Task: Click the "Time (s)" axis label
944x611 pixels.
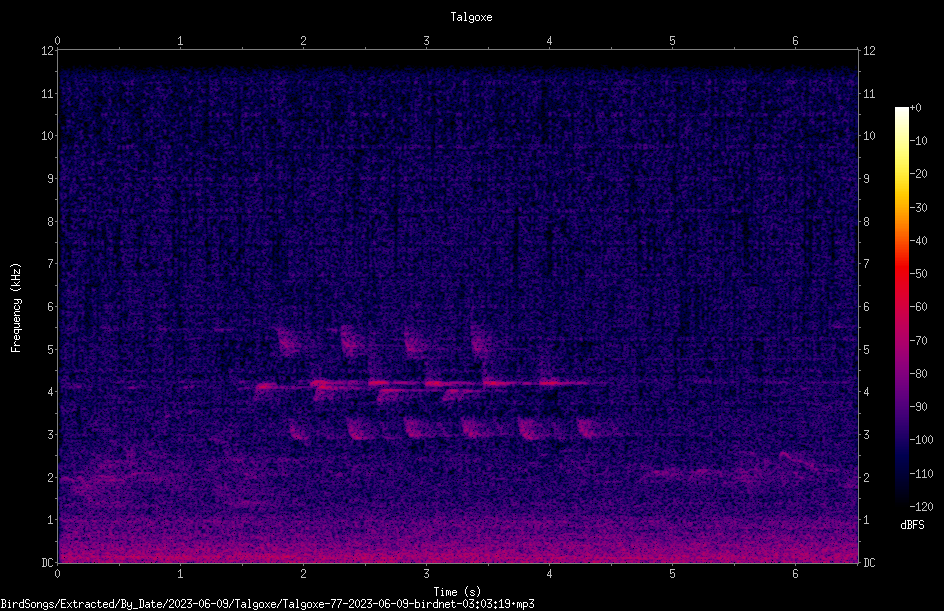Action: (457, 592)
